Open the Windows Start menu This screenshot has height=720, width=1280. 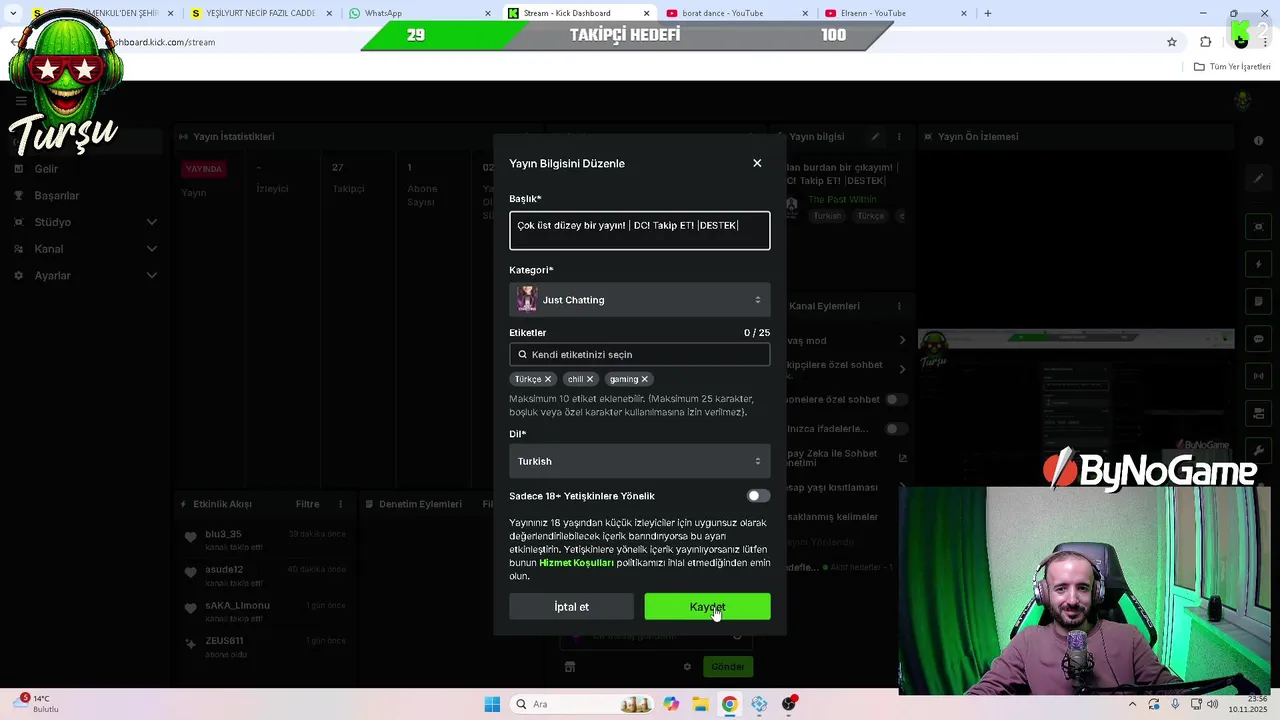(492, 704)
